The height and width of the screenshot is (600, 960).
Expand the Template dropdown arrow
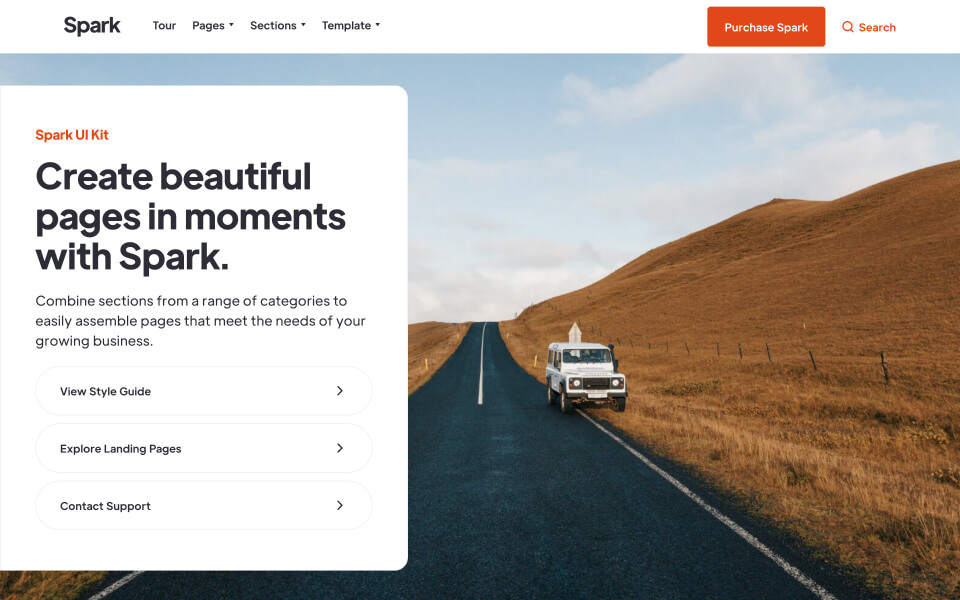(378, 25)
